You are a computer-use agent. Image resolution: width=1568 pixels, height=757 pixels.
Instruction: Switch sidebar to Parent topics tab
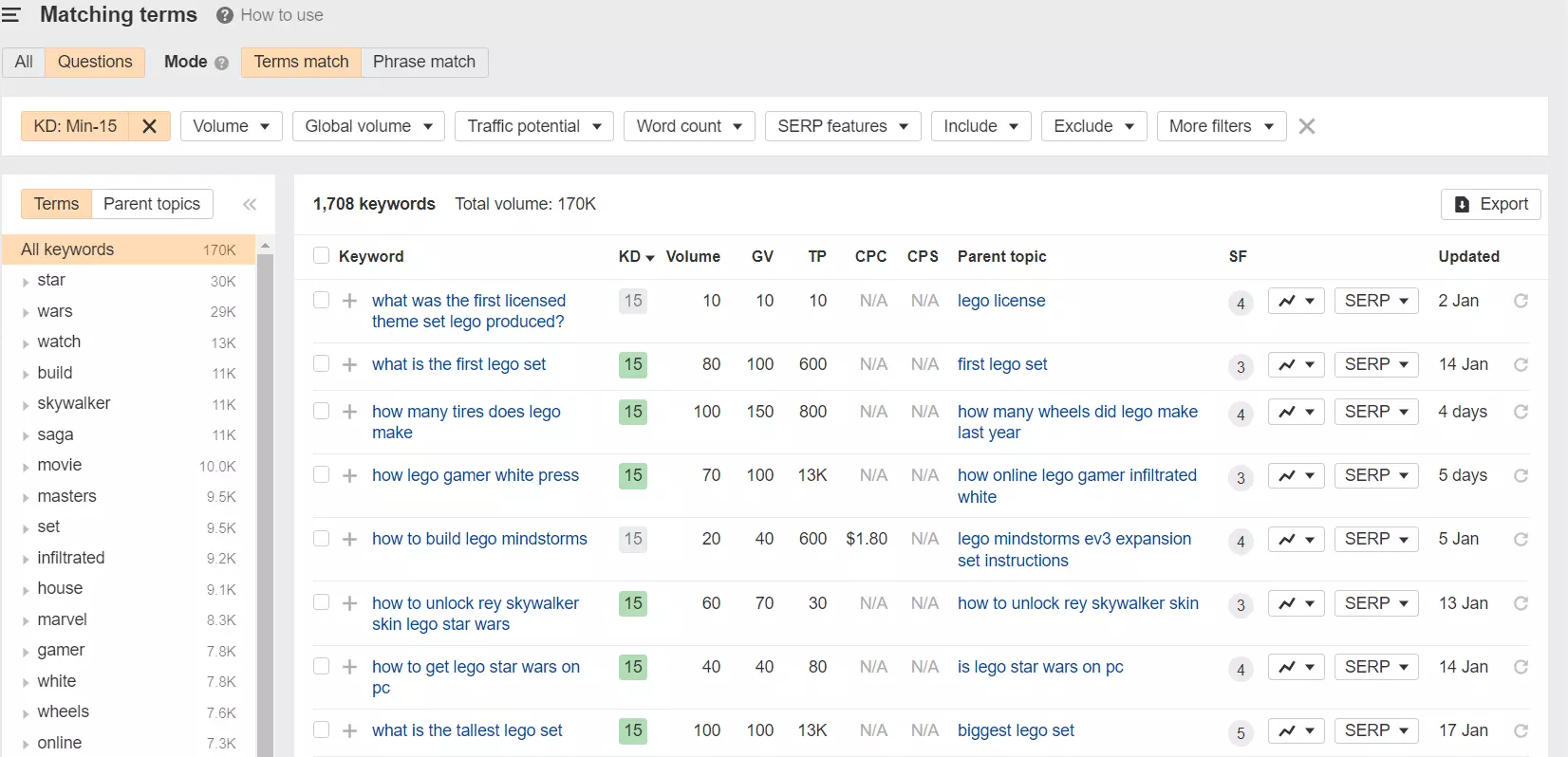[x=152, y=204]
